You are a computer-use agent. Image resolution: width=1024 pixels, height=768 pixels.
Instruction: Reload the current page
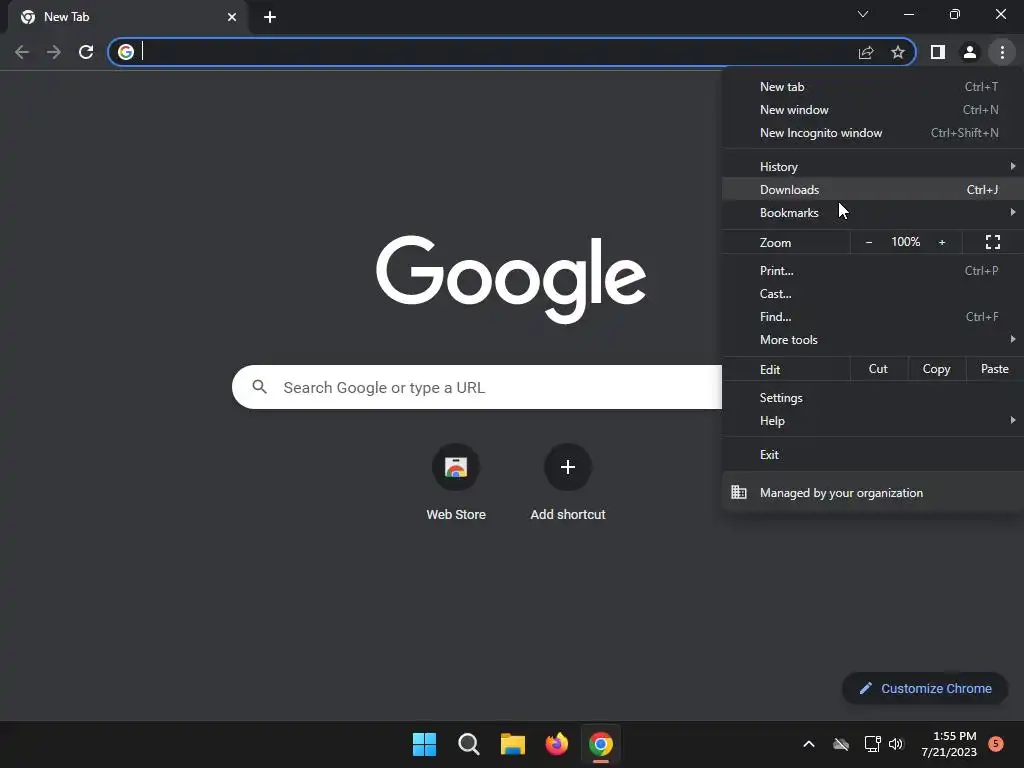pyautogui.click(x=86, y=52)
